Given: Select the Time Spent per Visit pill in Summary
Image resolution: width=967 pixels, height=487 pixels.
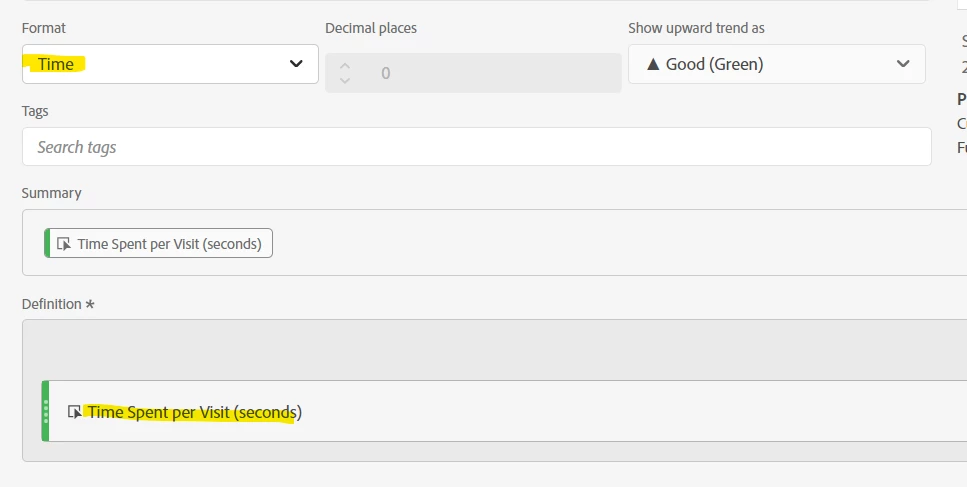Looking at the screenshot, I should (168, 243).
